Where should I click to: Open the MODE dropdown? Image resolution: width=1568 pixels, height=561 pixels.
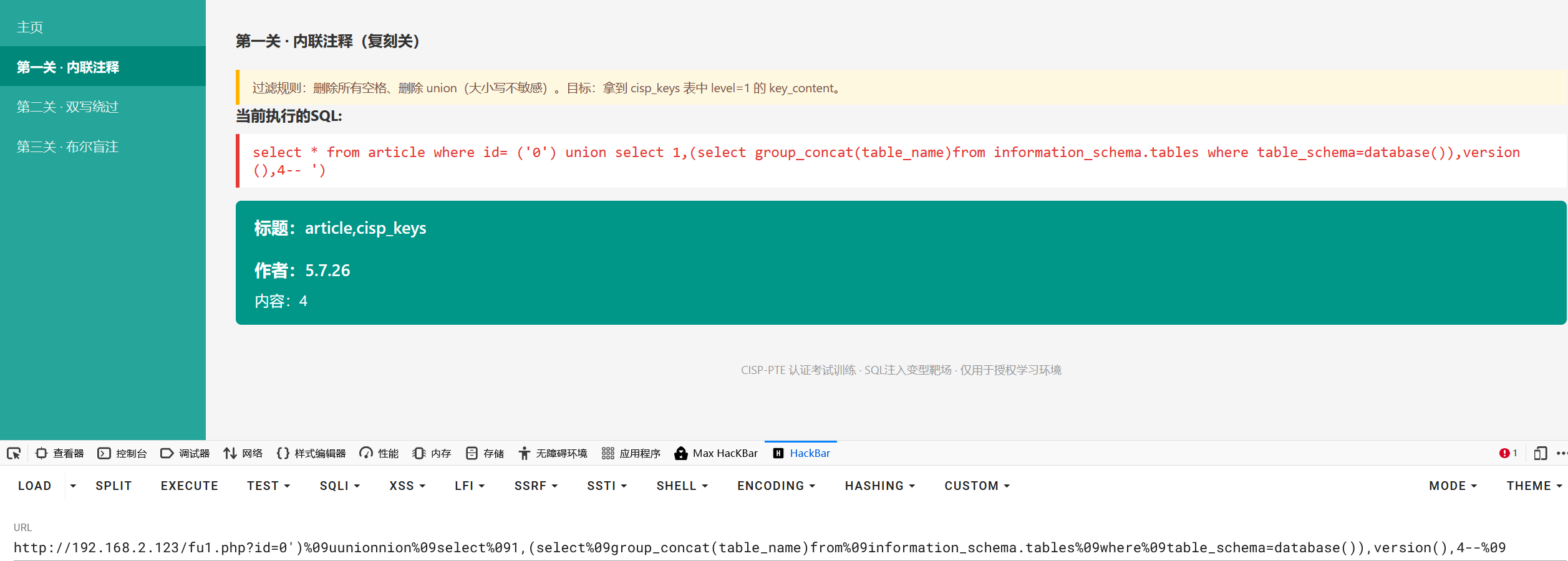tap(1453, 486)
